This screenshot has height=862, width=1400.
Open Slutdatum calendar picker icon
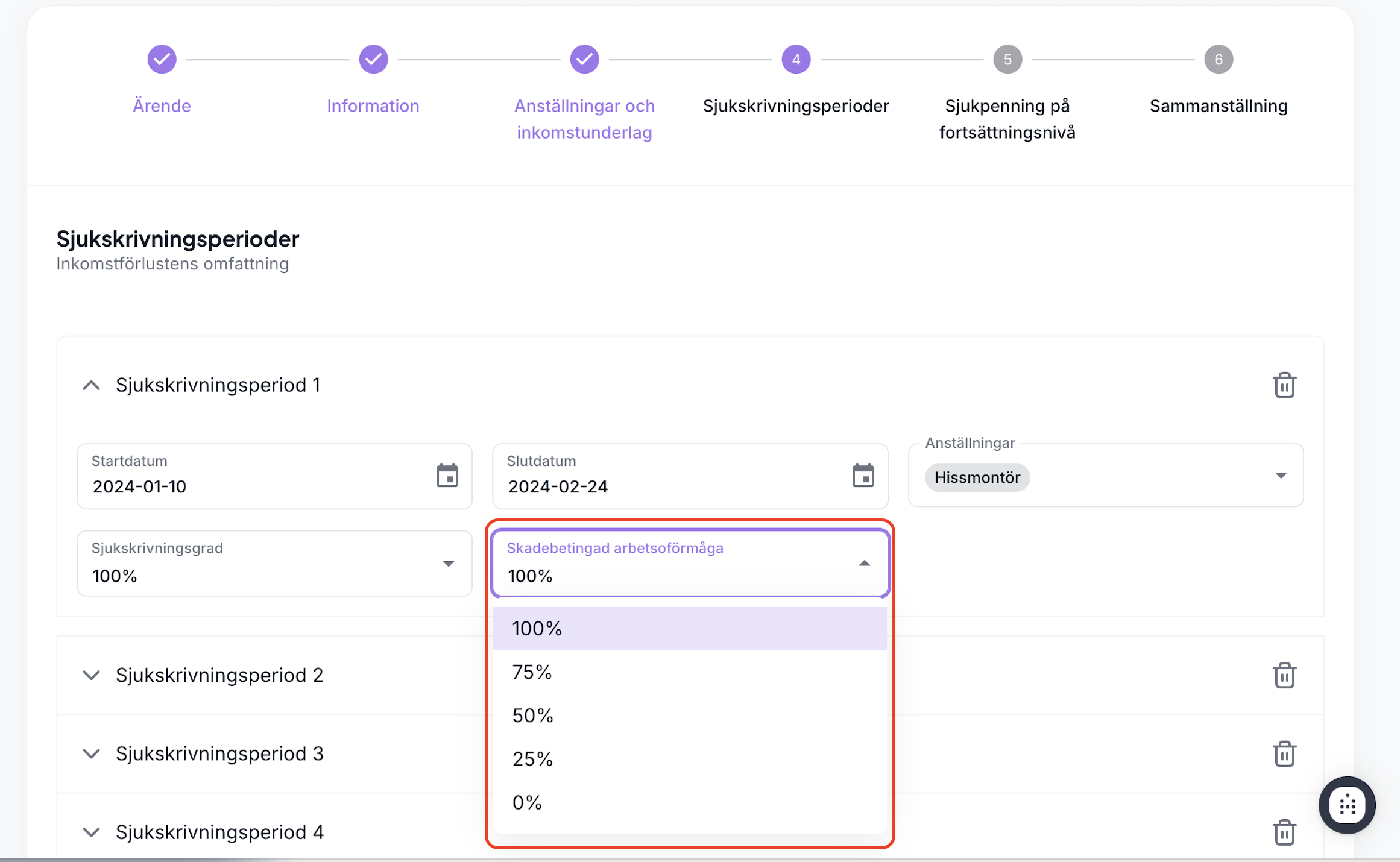click(863, 476)
